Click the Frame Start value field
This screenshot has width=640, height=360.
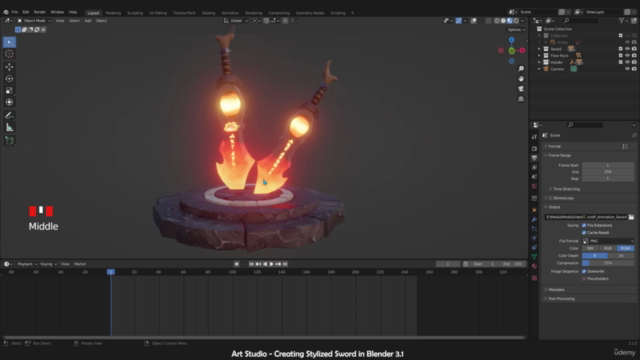coord(608,165)
